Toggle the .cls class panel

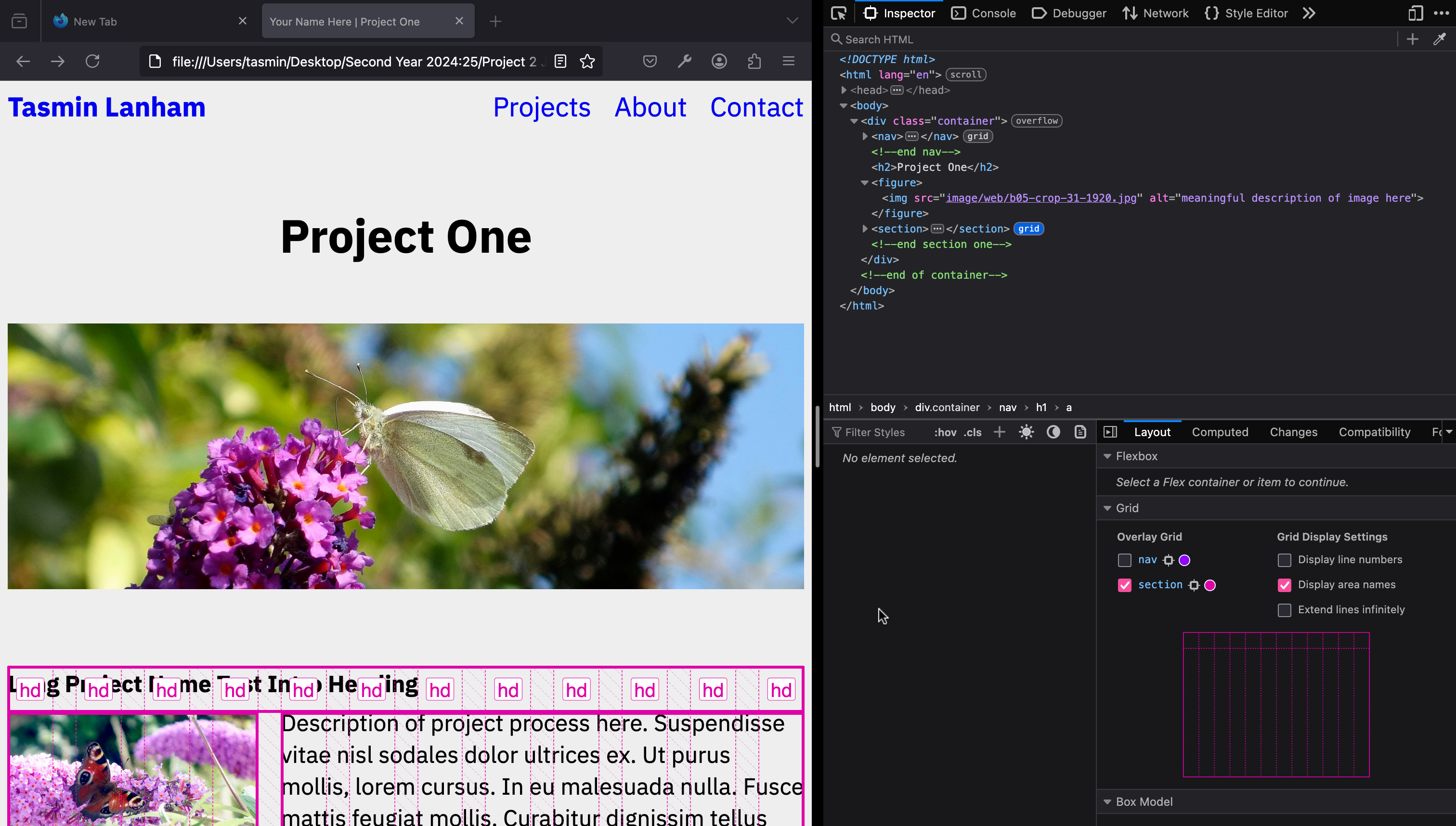973,432
